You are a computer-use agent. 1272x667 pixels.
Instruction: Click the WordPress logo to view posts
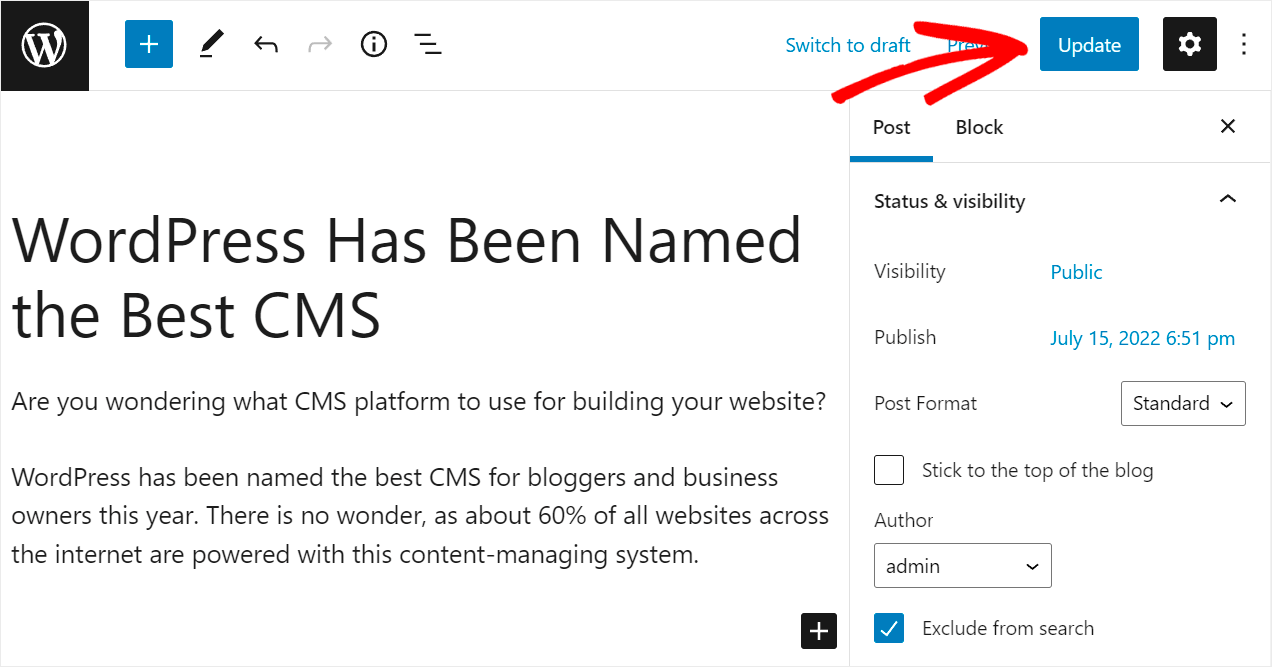[45, 46]
